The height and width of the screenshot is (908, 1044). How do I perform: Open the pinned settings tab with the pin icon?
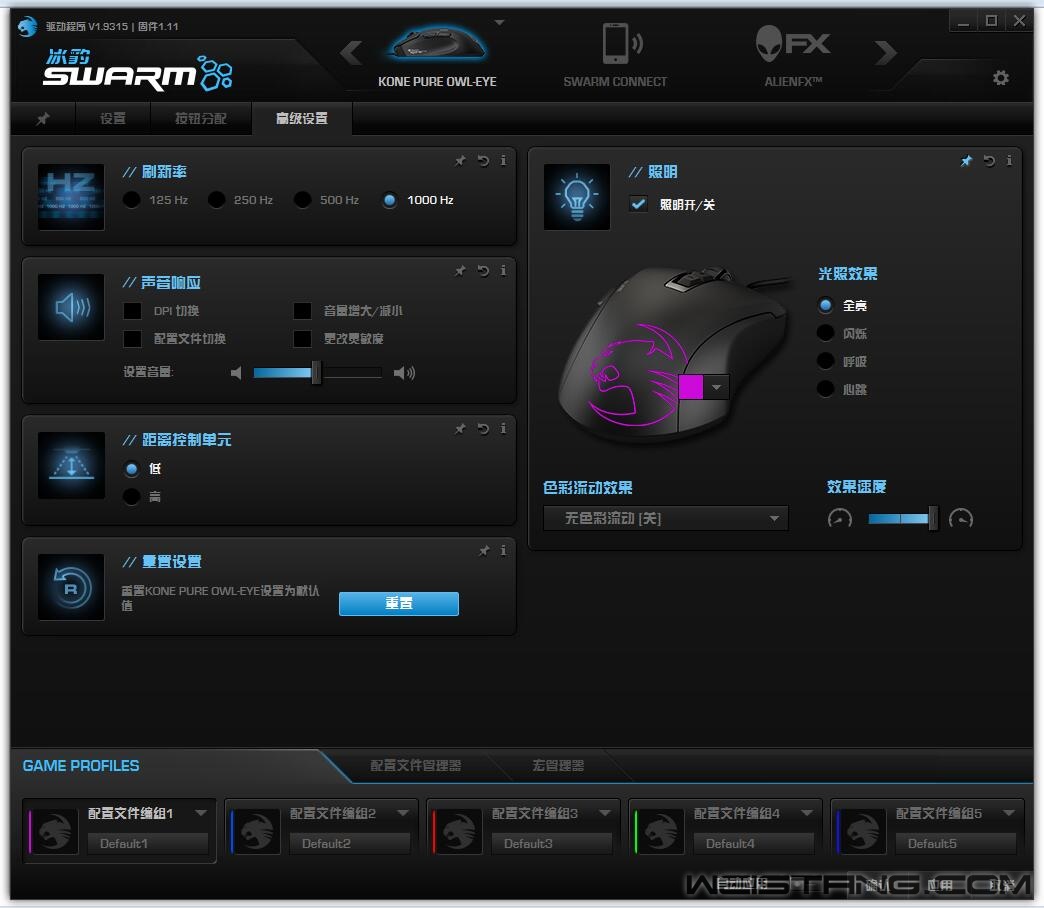(43, 119)
